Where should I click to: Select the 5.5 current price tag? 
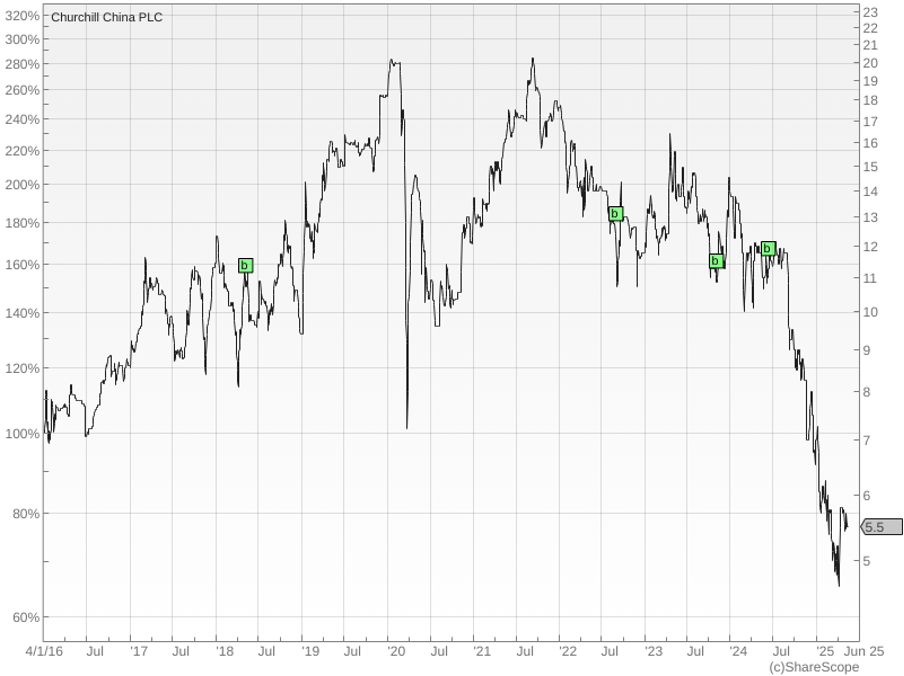click(882, 527)
